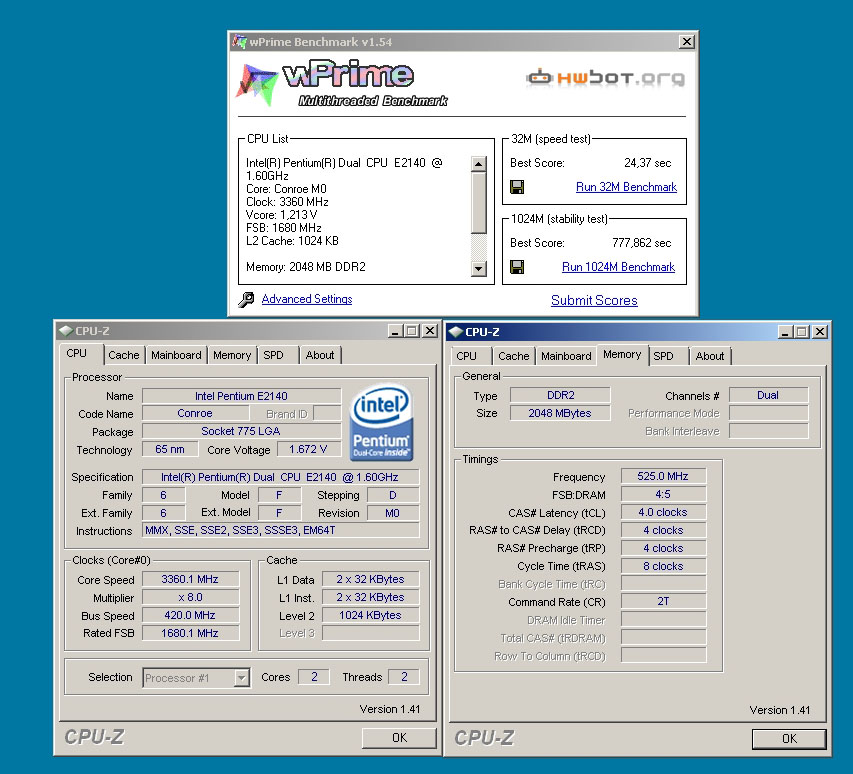Viewport: 853px width, 774px height.
Task: Click memory Frequency value '525.0 MHz'
Action: tap(663, 476)
